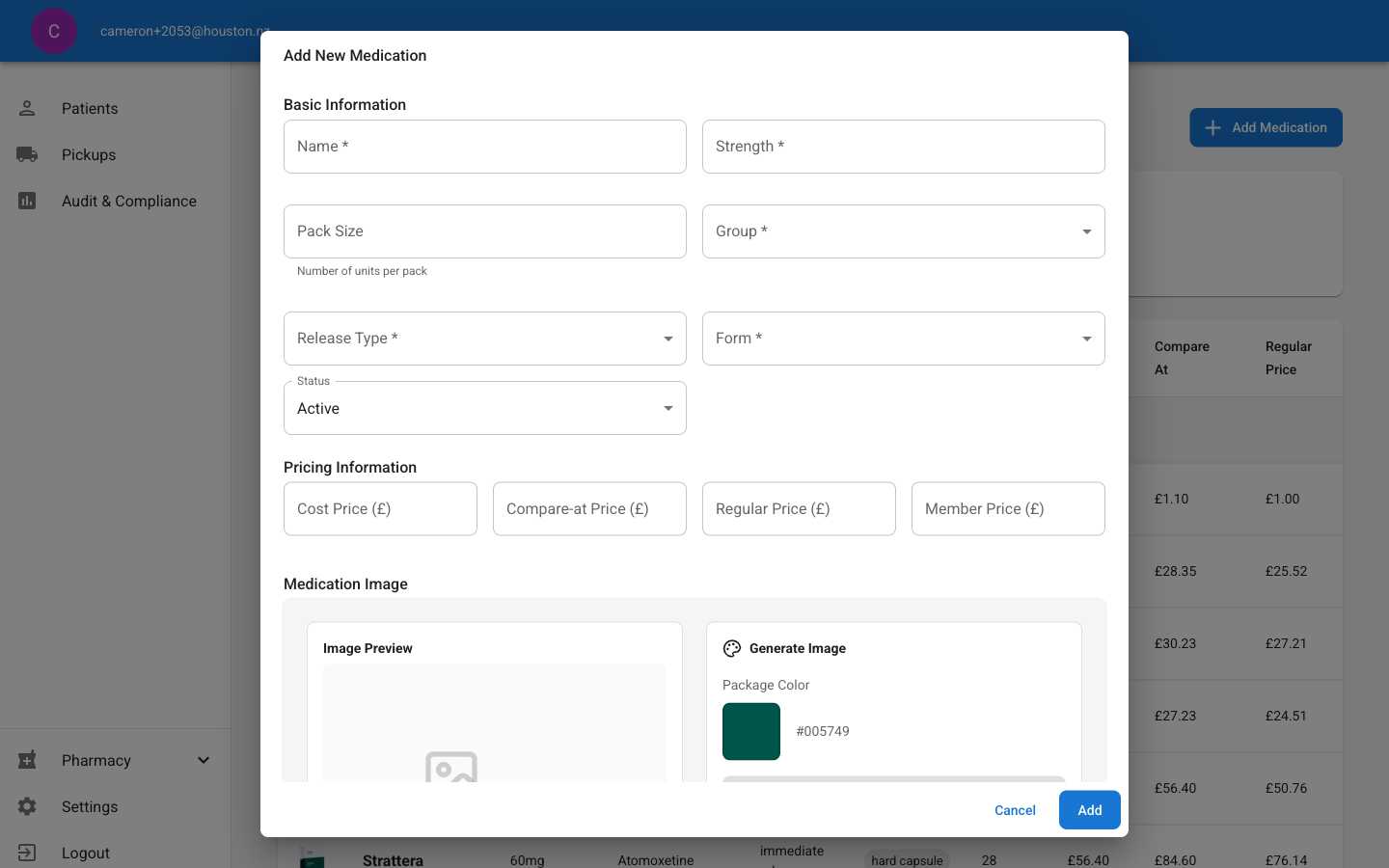Focus the Cost Price (£) field
1389x868 pixels.
click(x=380, y=509)
